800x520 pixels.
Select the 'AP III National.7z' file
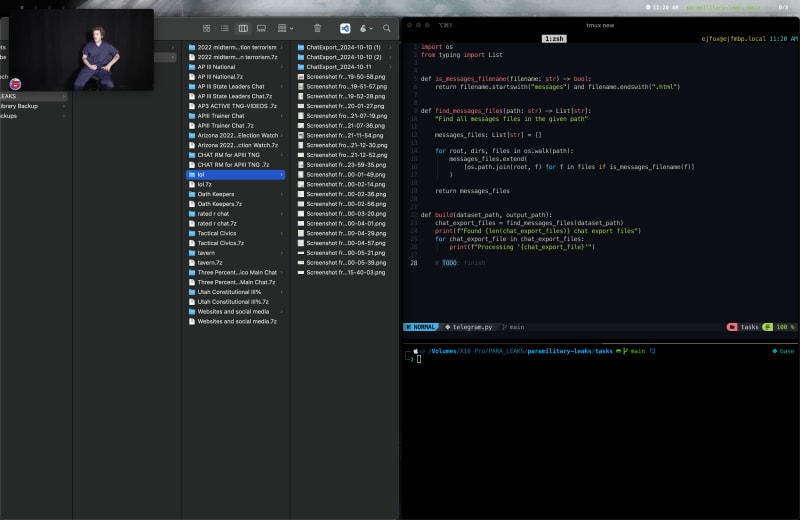tap(236, 77)
